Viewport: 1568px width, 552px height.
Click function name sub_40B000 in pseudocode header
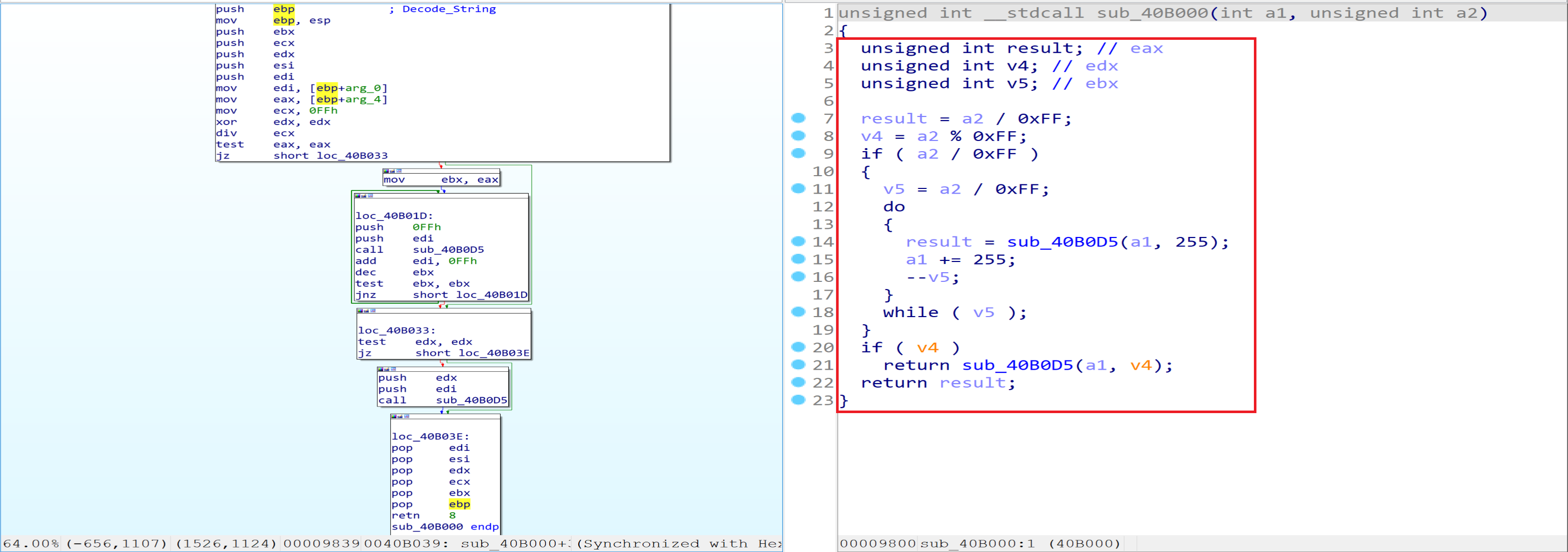[x=1152, y=13]
